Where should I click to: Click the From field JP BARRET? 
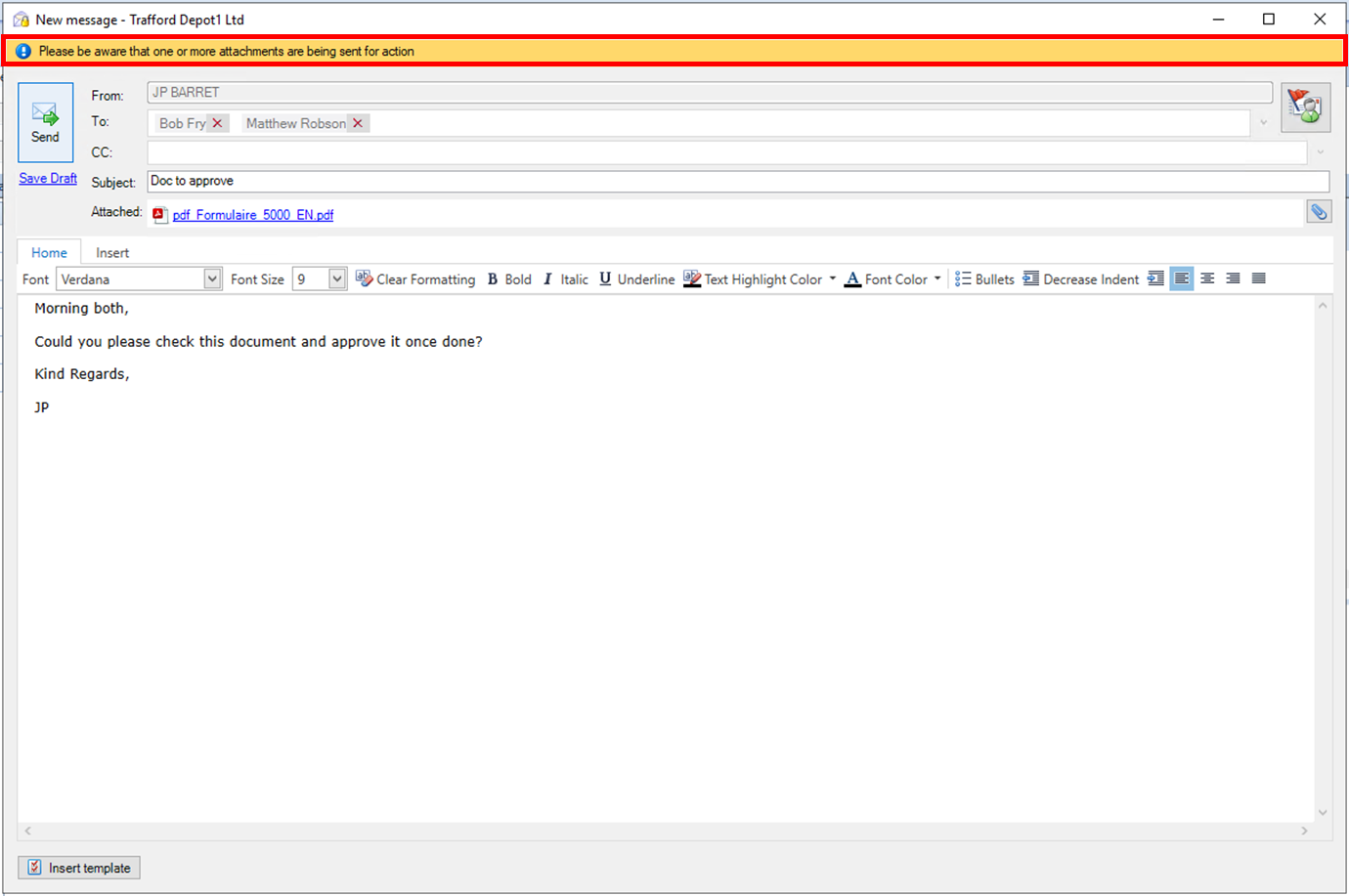tap(710, 93)
